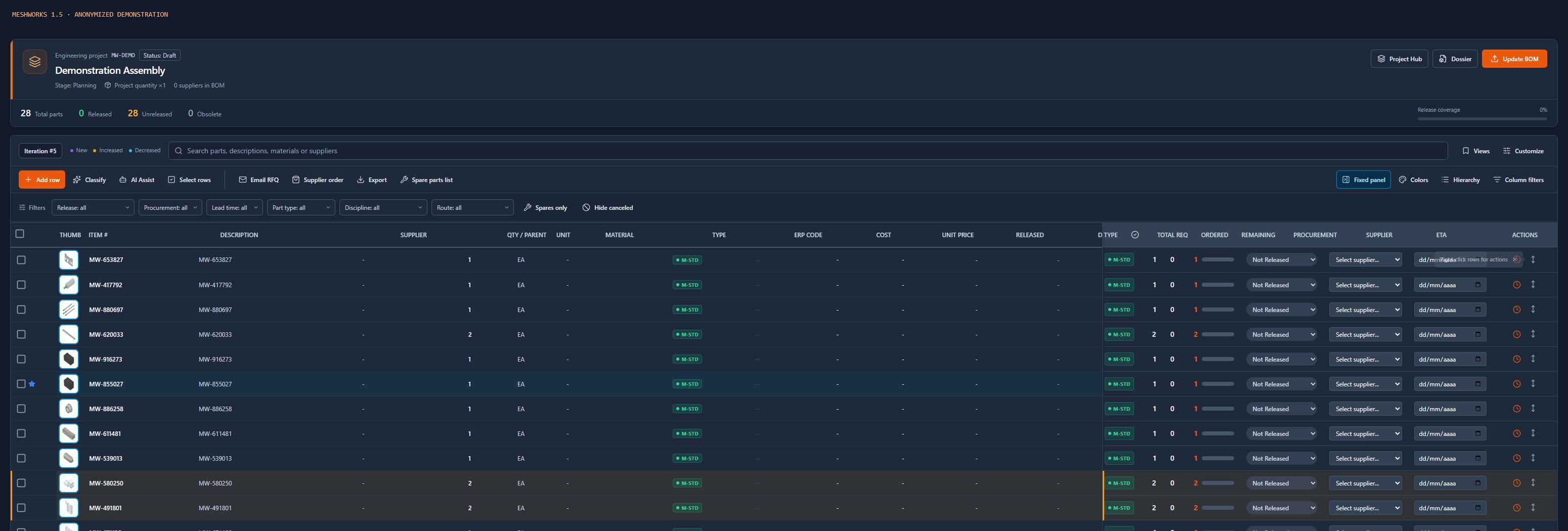Check the row checkbox for MW-653827
This screenshot has width=1568, height=531.
[21, 260]
